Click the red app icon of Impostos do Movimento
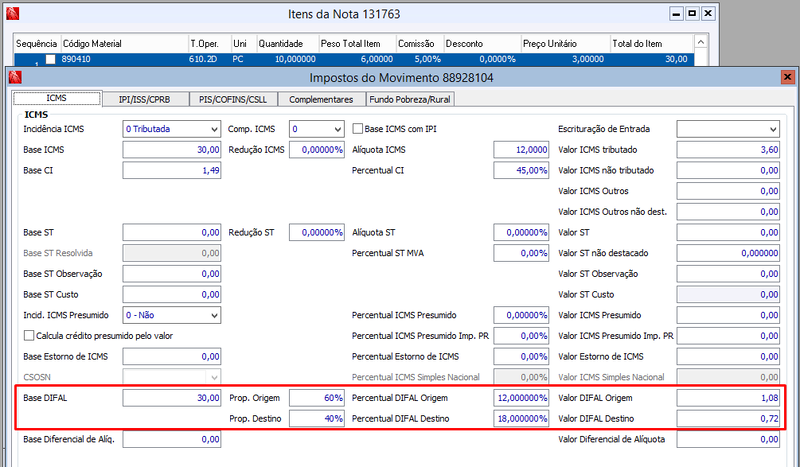This screenshot has width=800, height=467. click(x=15, y=77)
